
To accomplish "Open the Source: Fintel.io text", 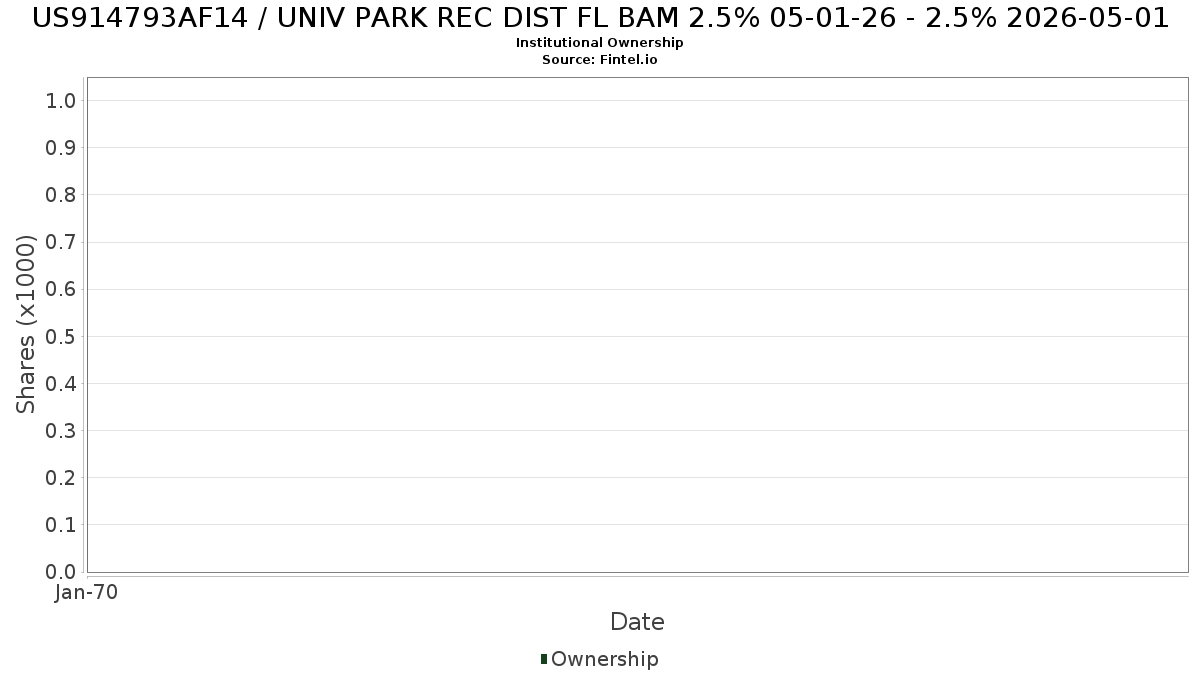I will (x=600, y=59).
